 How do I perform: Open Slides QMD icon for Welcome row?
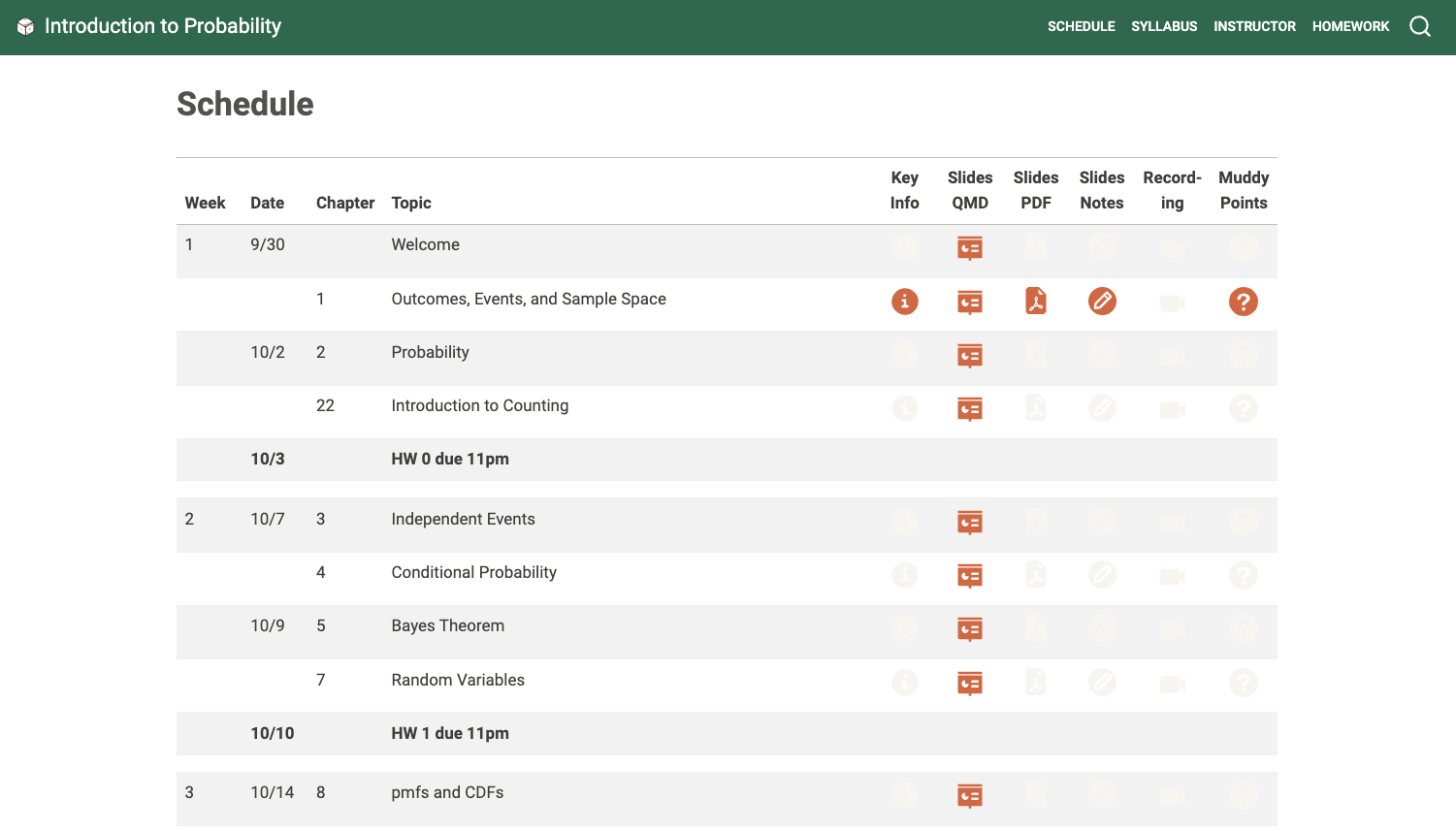click(970, 248)
